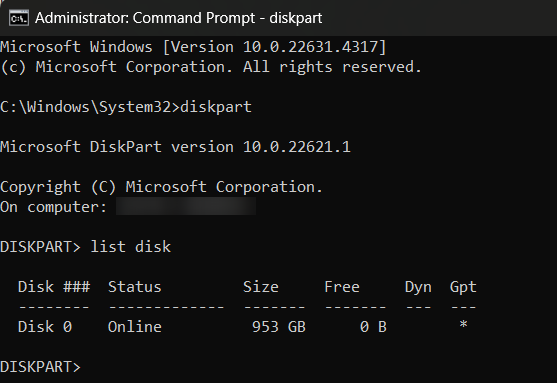Click the 'Disk ###' column header
The image size is (557, 383).
pyautogui.click(x=54, y=287)
